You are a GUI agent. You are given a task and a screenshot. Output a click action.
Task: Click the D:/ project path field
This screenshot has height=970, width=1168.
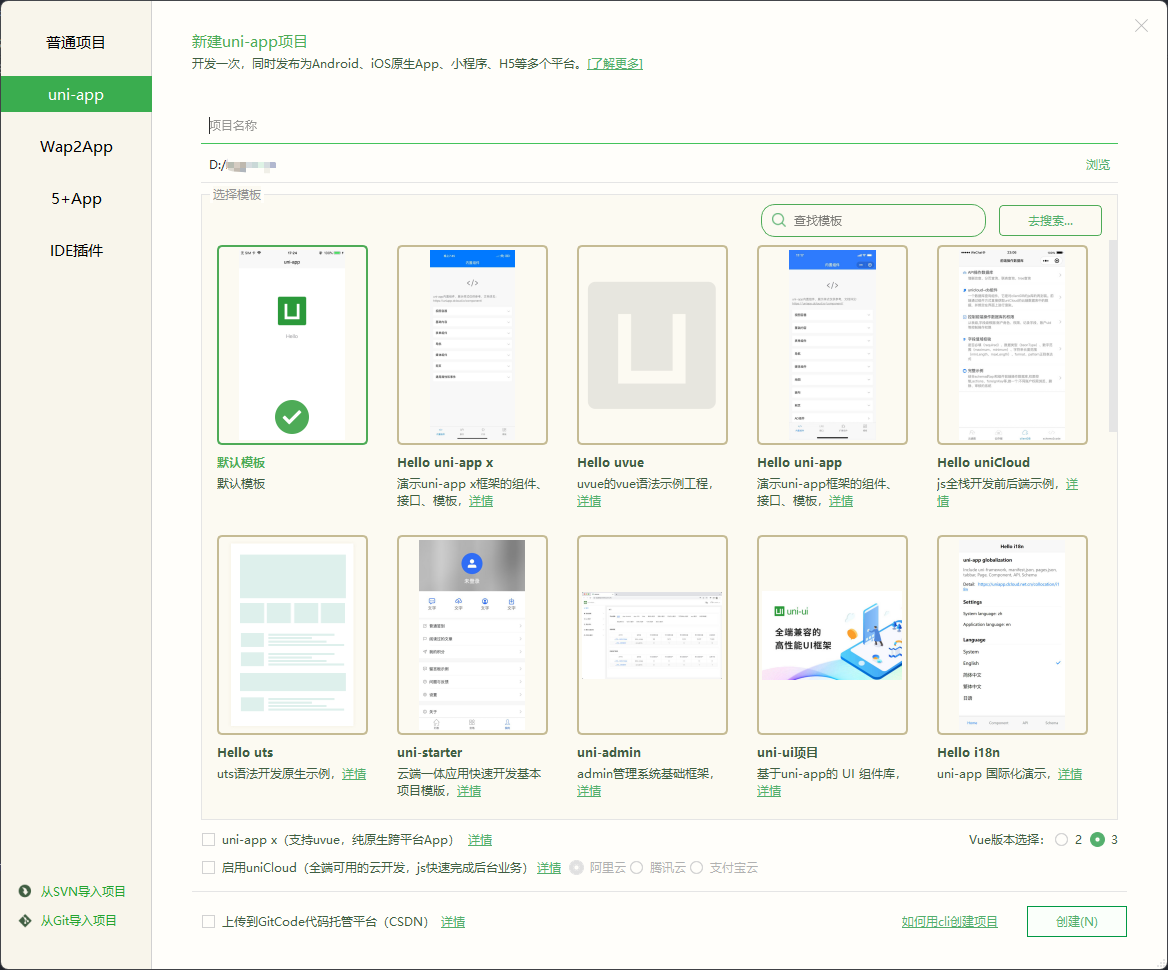click(x=641, y=165)
